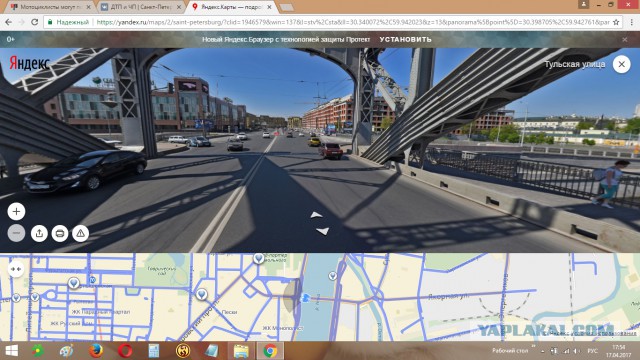The width and height of the screenshot is (640, 360).
Task: Switch to the Мотоциклисты могут tab
Action: pos(51,7)
